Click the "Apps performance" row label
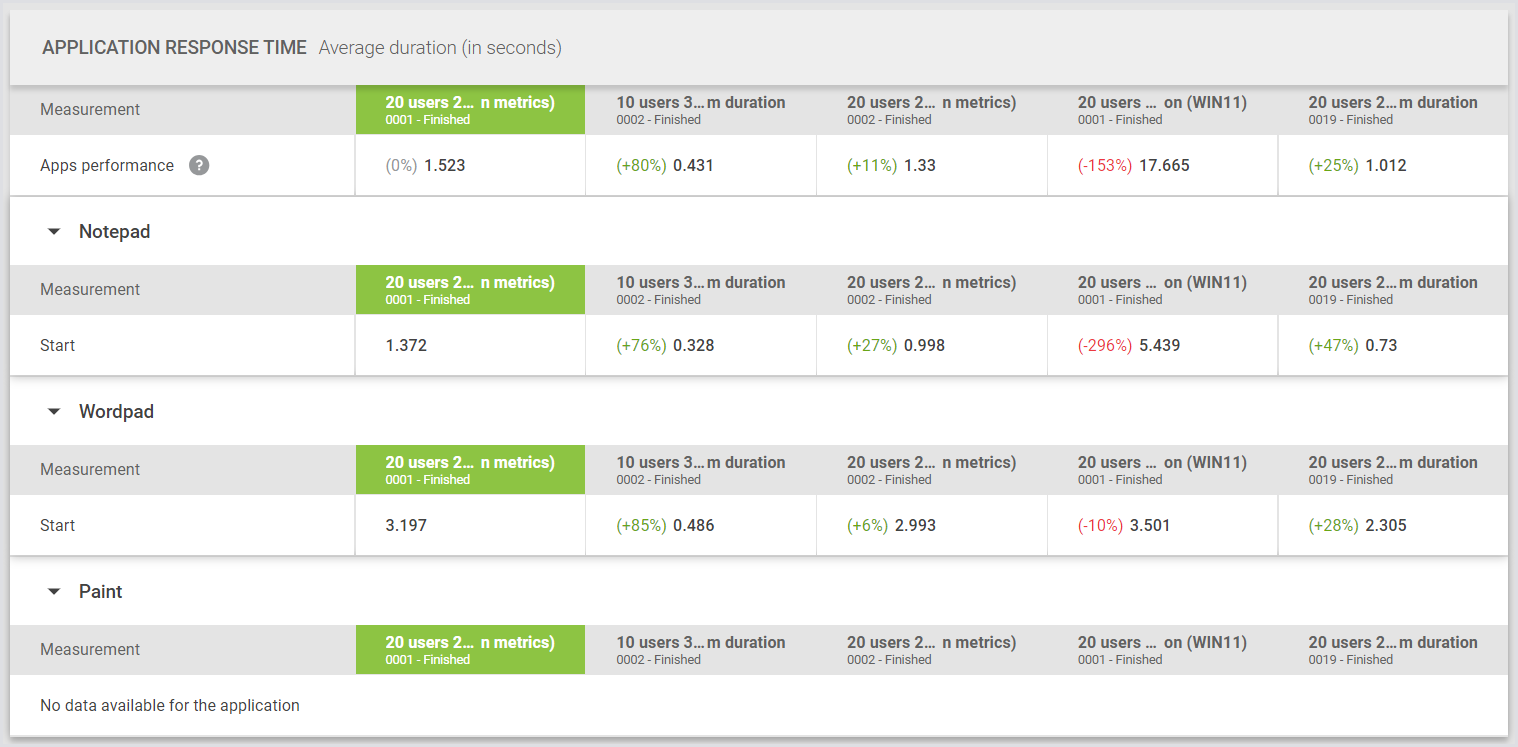 click(x=107, y=166)
